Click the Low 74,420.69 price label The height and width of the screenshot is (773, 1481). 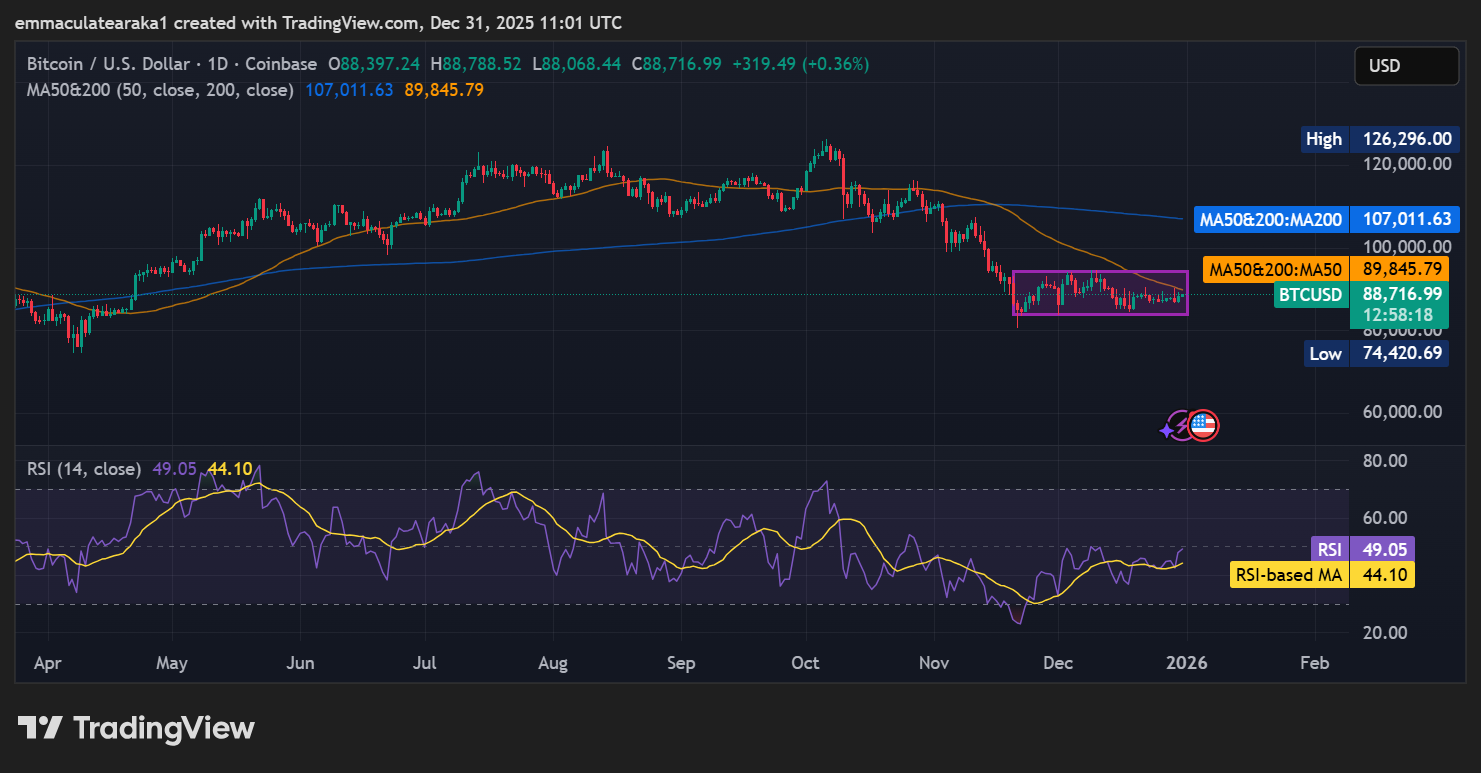[x=1325, y=353]
